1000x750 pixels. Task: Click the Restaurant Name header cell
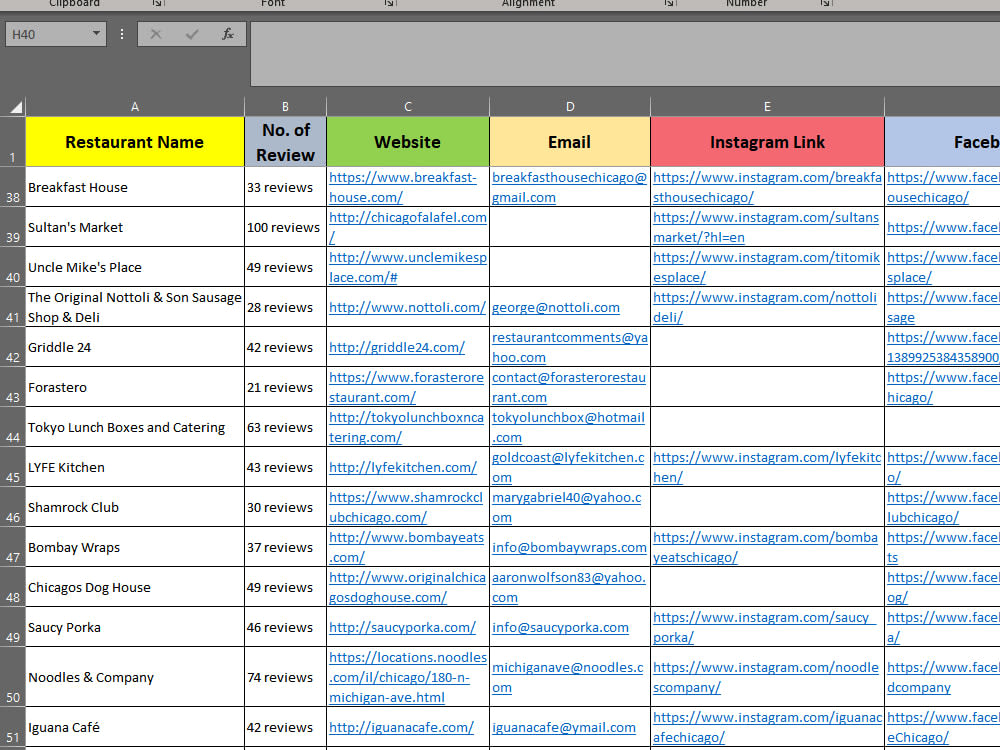point(135,142)
